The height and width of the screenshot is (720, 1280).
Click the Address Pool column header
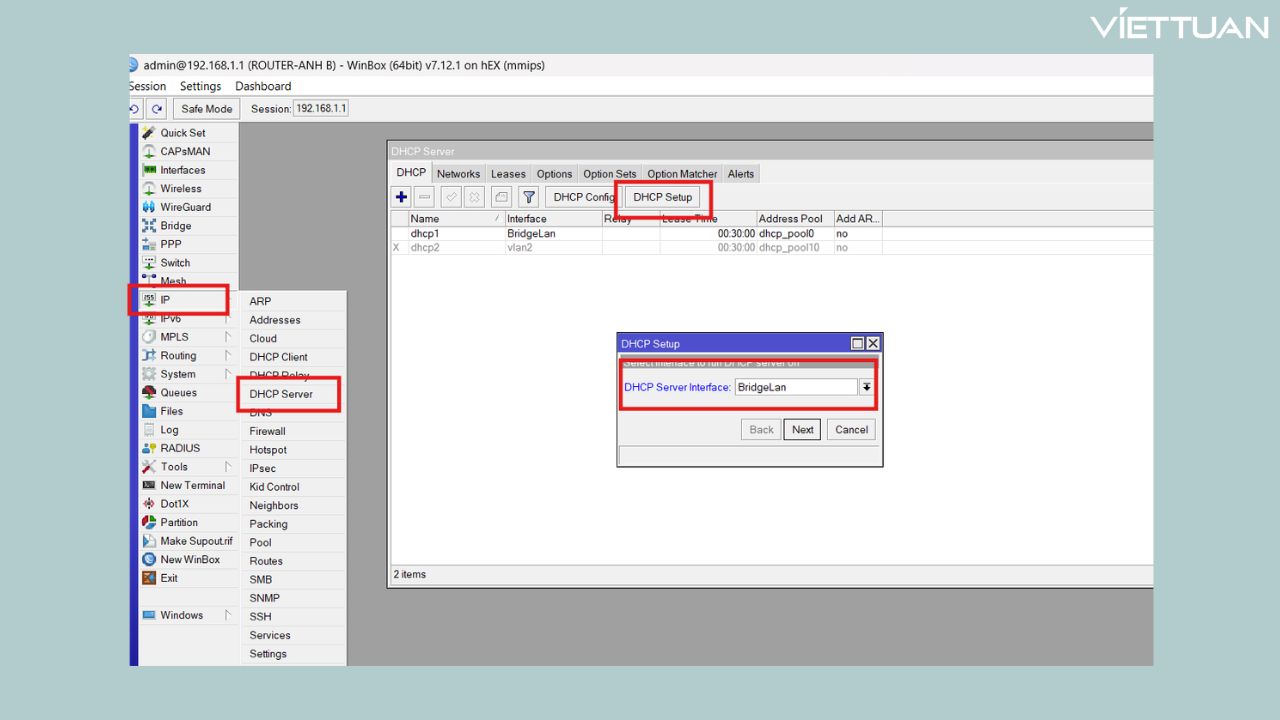(x=794, y=219)
